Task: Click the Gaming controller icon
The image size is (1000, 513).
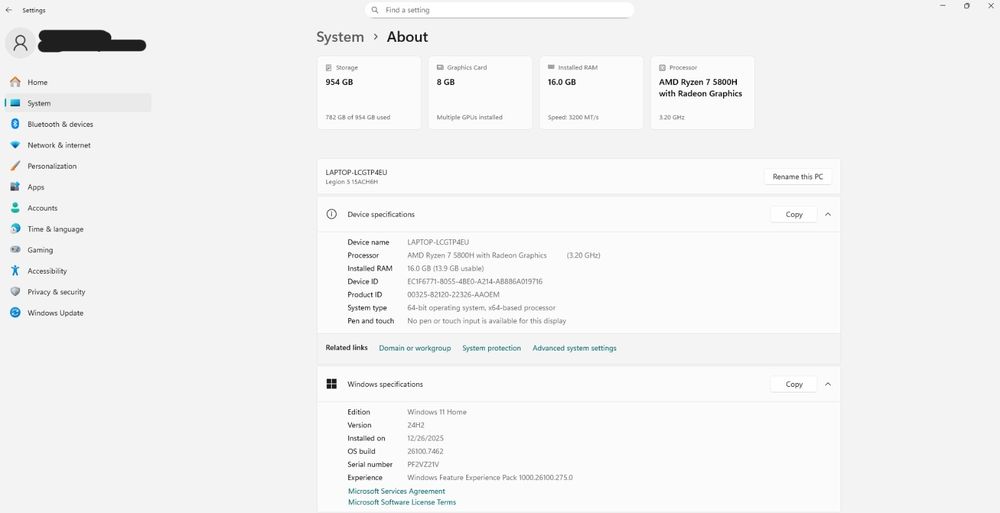Action: 15,249
